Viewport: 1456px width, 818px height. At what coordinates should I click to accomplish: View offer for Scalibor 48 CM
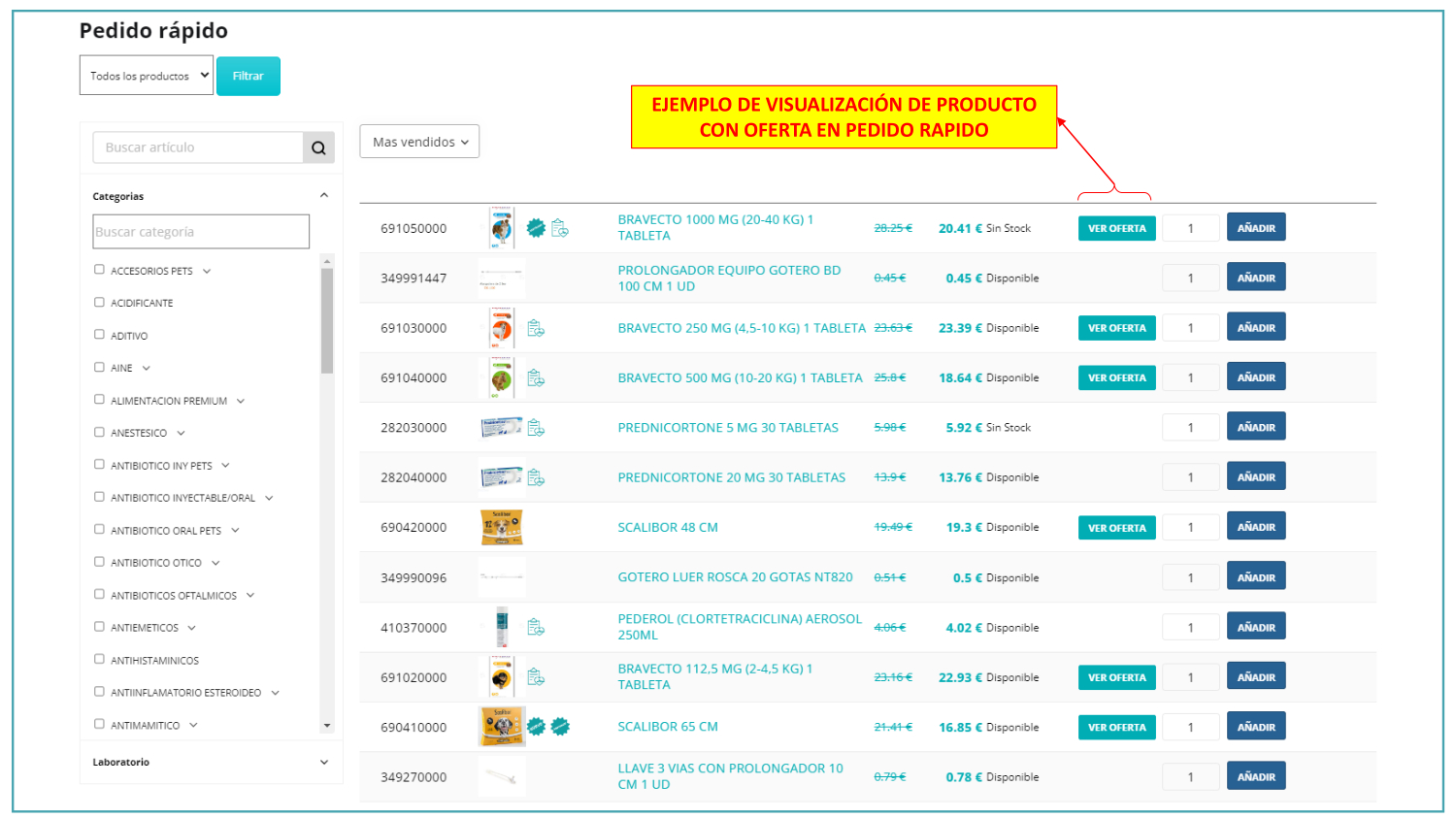pos(1117,528)
